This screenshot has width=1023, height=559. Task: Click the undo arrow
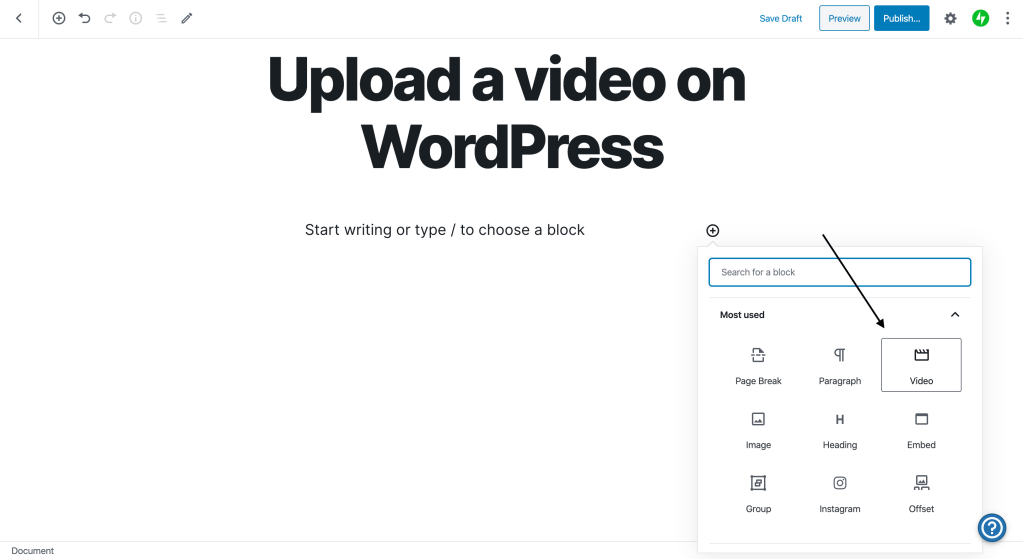85,18
